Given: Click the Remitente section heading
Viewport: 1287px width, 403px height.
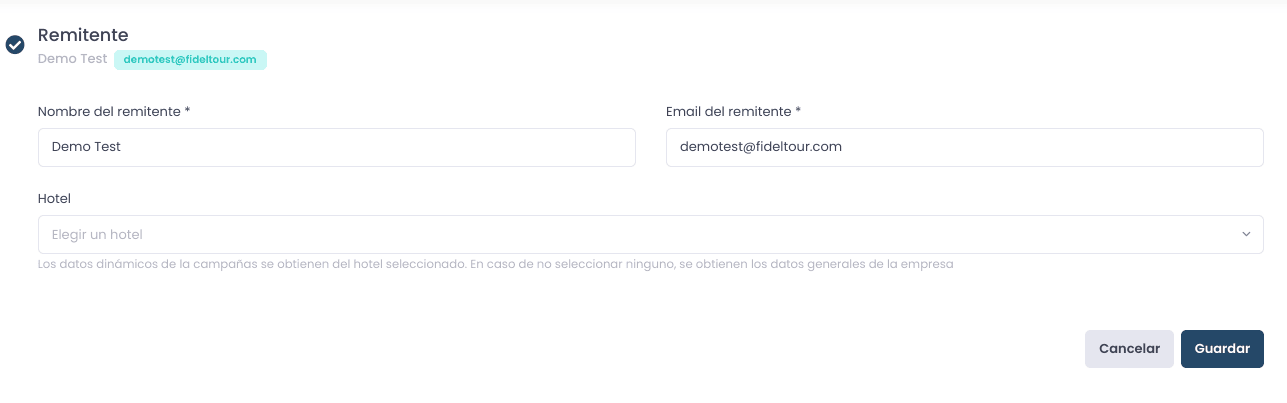Looking at the screenshot, I should [83, 35].
